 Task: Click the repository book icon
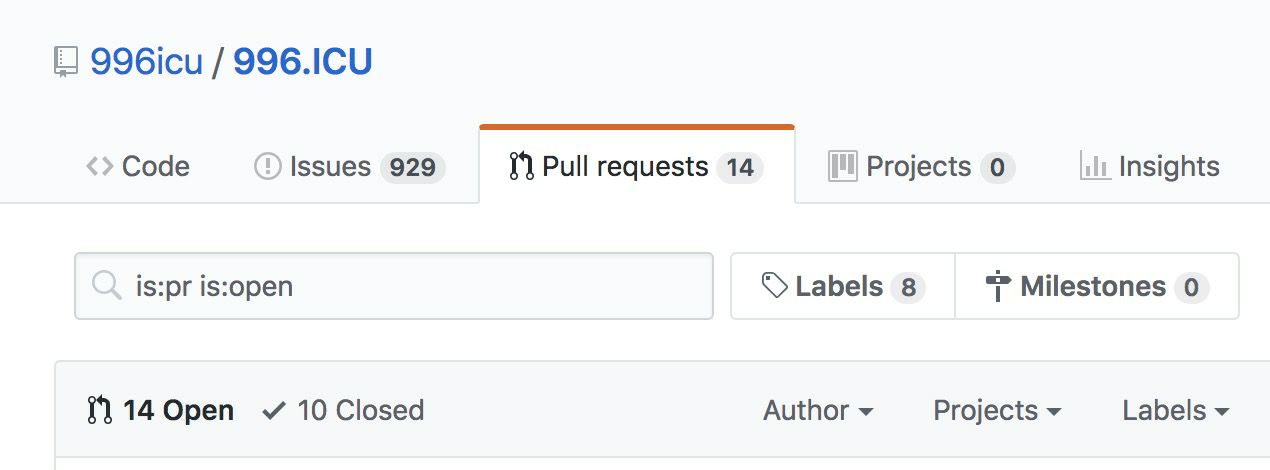click(x=66, y=63)
